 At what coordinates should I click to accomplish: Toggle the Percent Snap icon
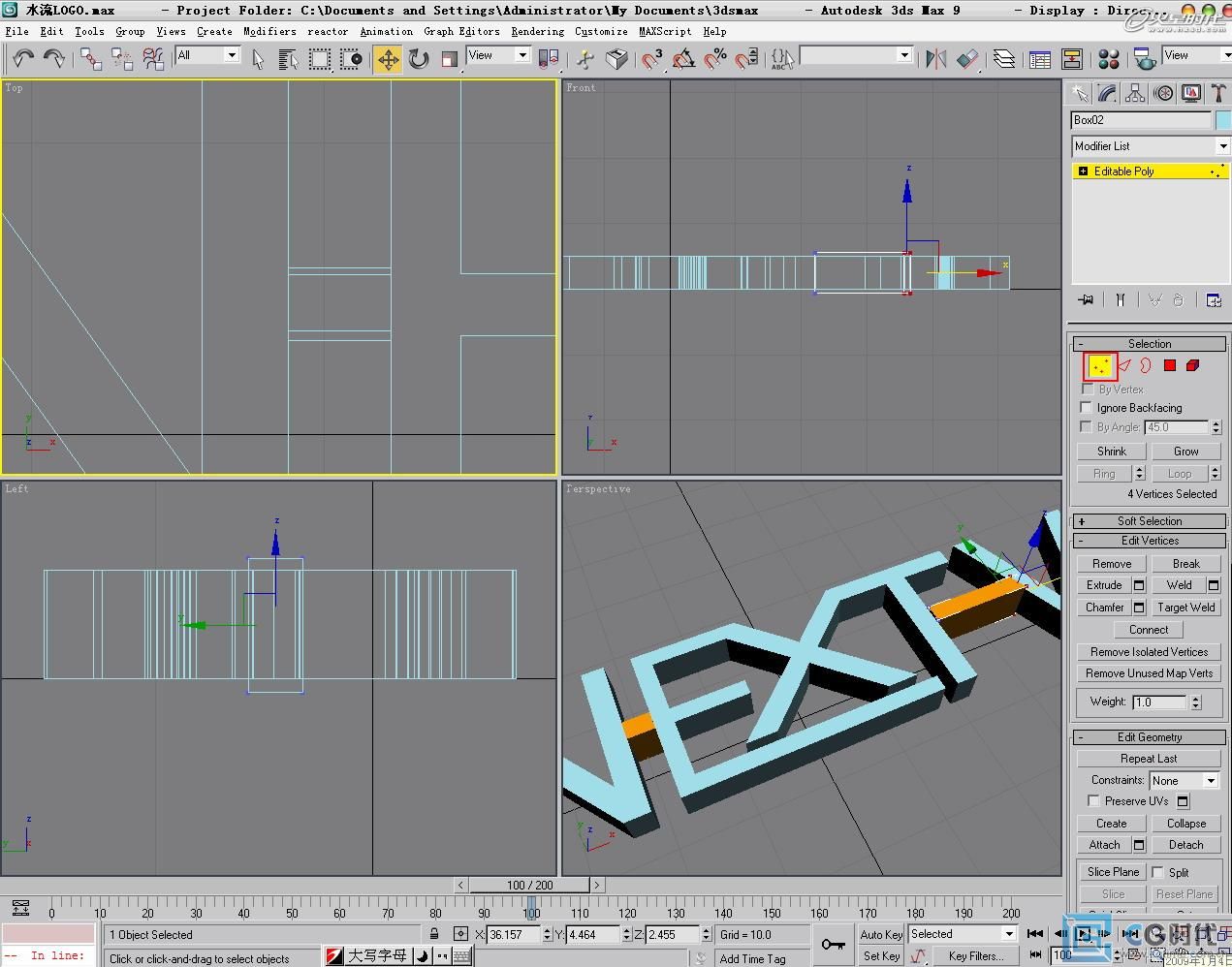[x=715, y=59]
